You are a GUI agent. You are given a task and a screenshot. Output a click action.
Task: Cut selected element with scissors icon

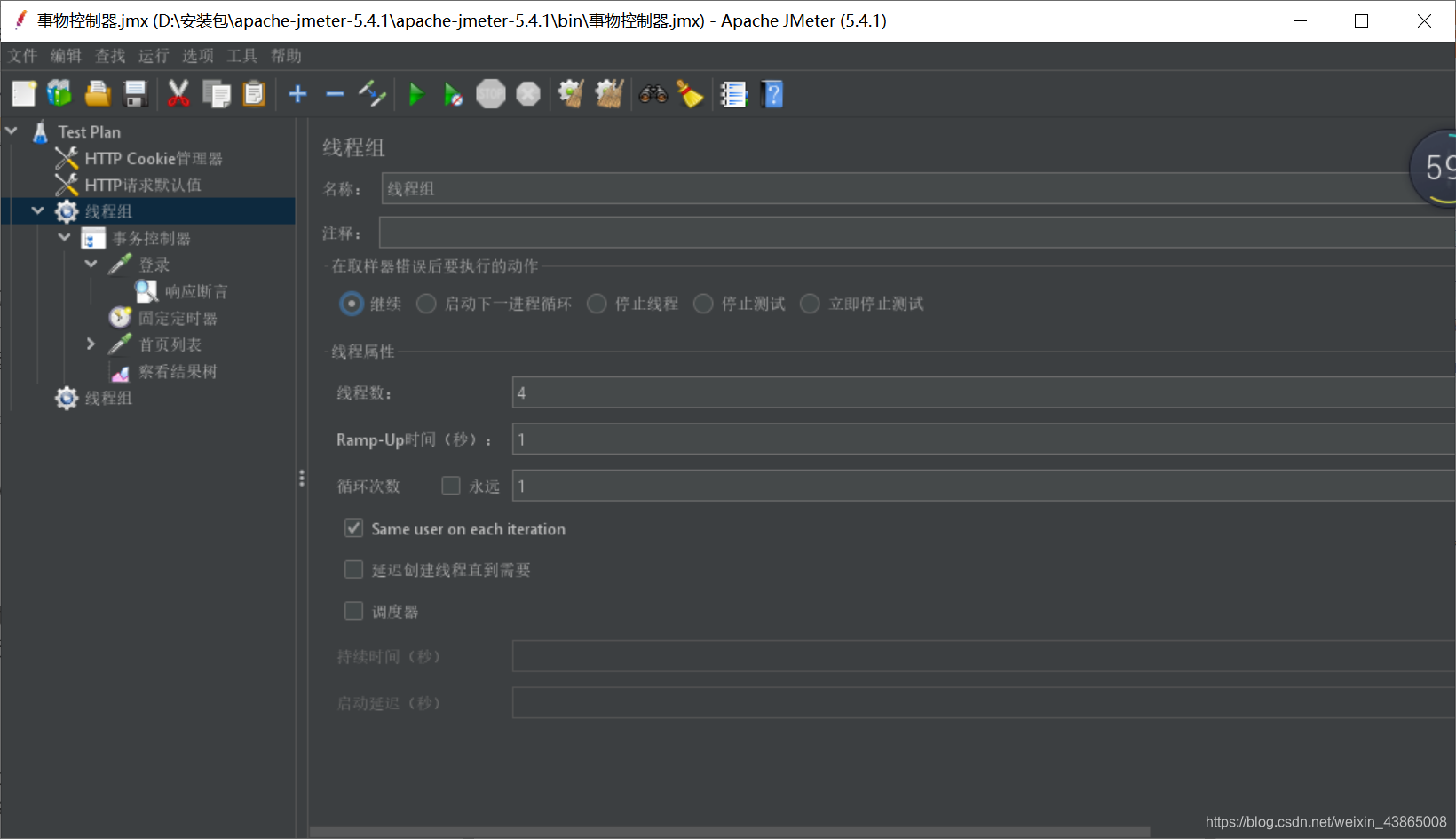tap(178, 94)
